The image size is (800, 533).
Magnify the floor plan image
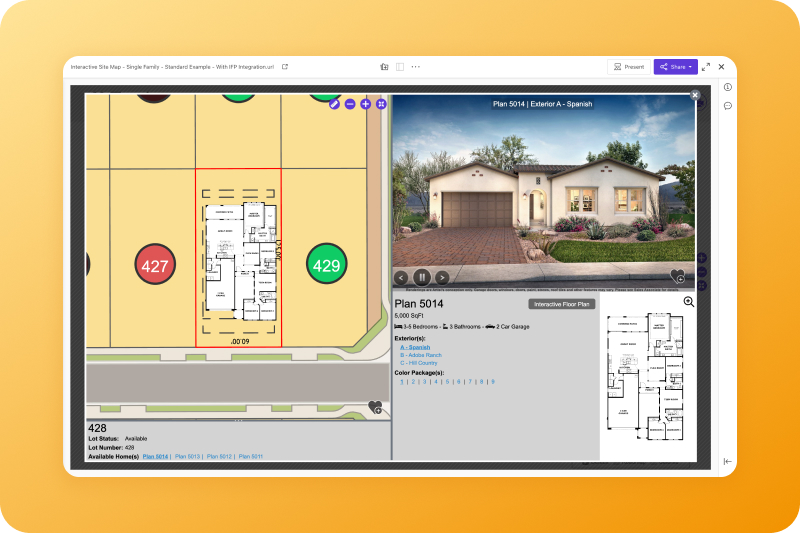point(689,302)
